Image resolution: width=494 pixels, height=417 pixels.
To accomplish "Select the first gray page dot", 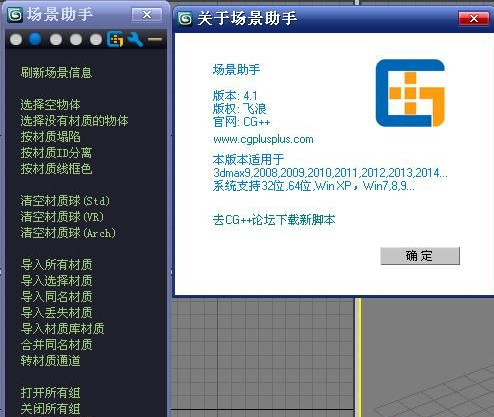I will click(16, 40).
